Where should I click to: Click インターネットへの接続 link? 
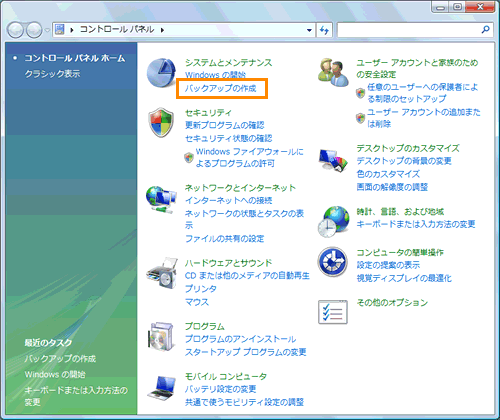(229, 200)
